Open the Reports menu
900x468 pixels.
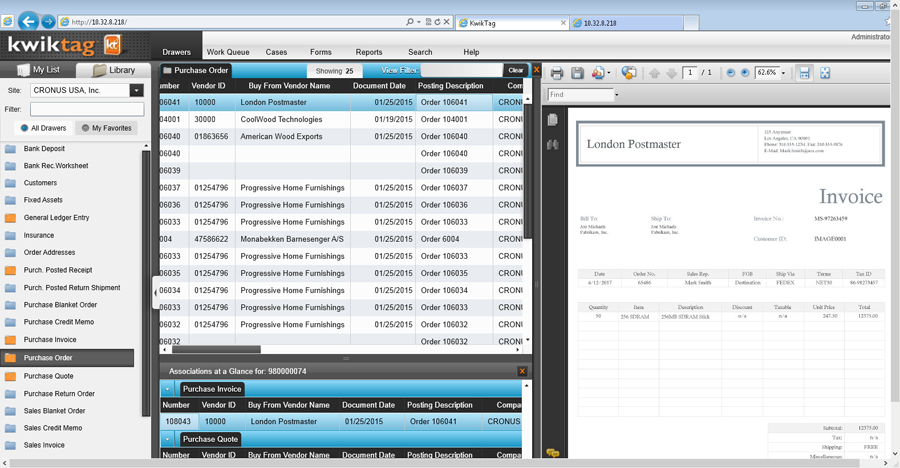[369, 52]
